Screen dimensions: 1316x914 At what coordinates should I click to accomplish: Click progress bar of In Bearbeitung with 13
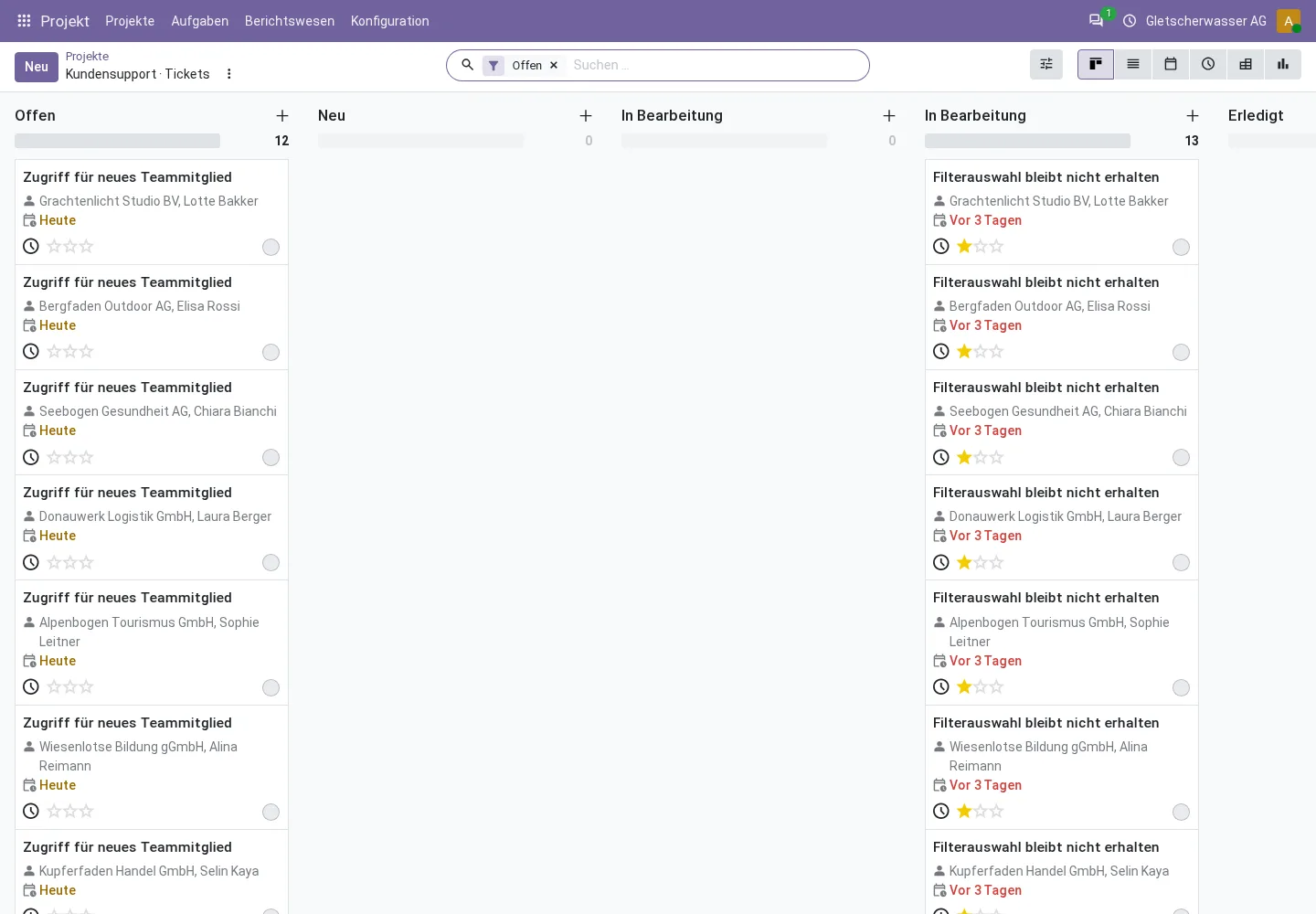point(1027,141)
